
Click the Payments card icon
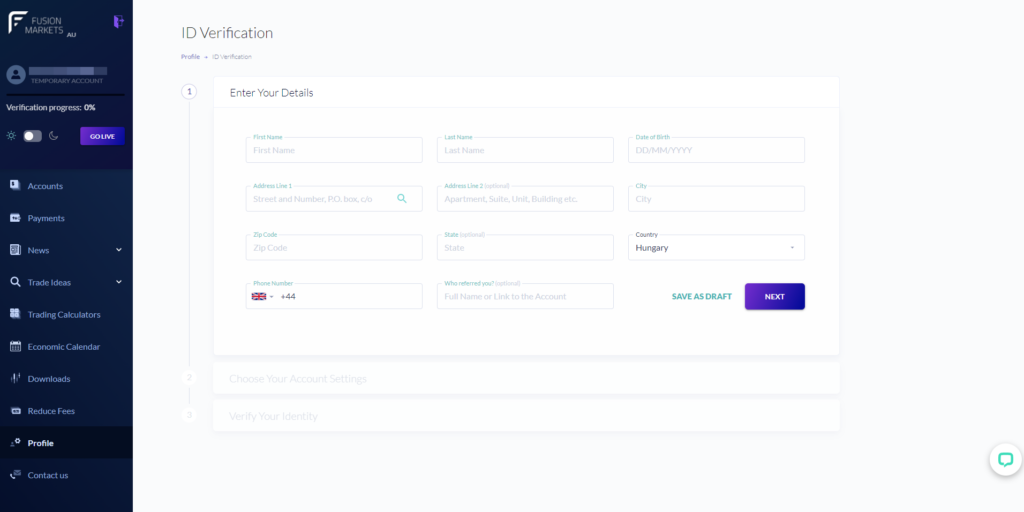[x=15, y=218]
